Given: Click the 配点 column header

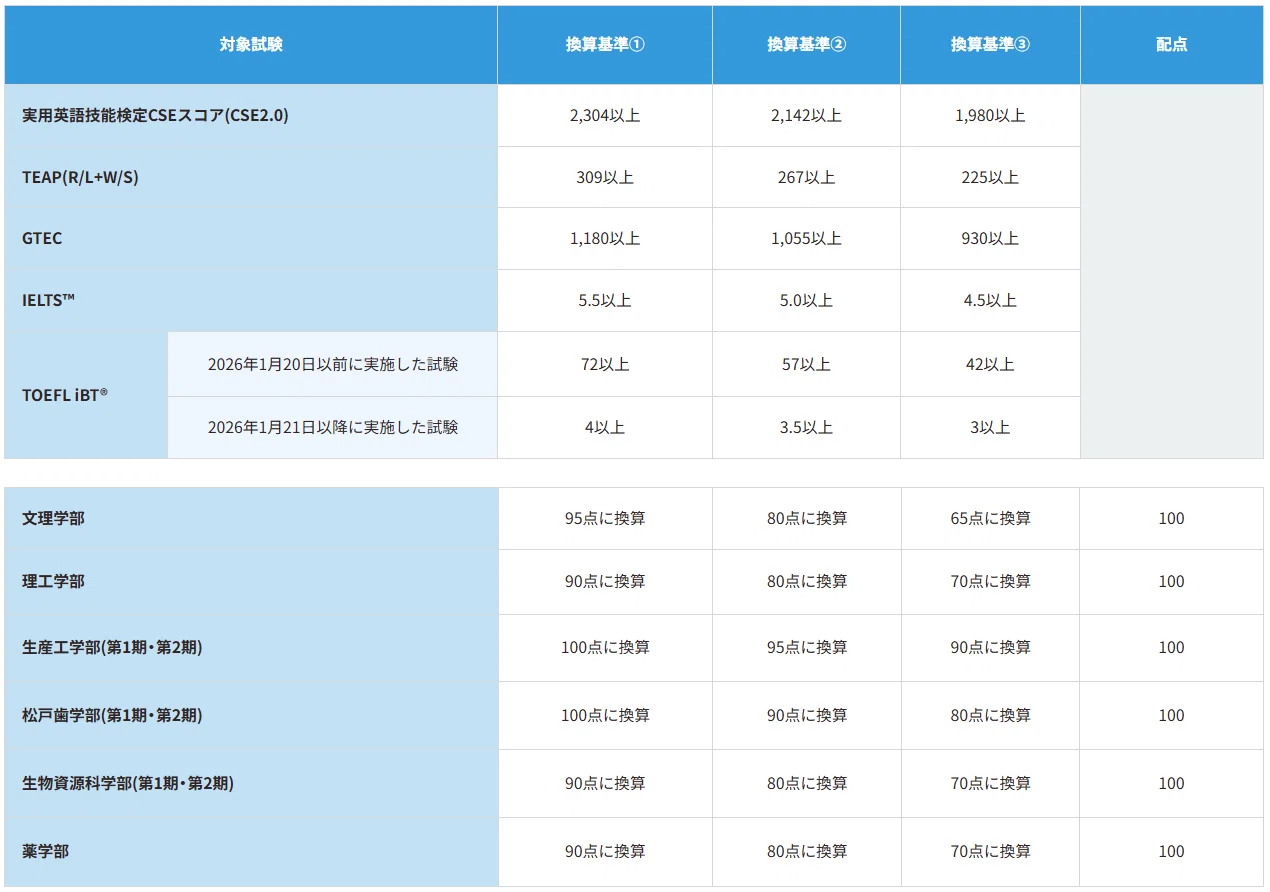Looking at the screenshot, I should click(1172, 45).
